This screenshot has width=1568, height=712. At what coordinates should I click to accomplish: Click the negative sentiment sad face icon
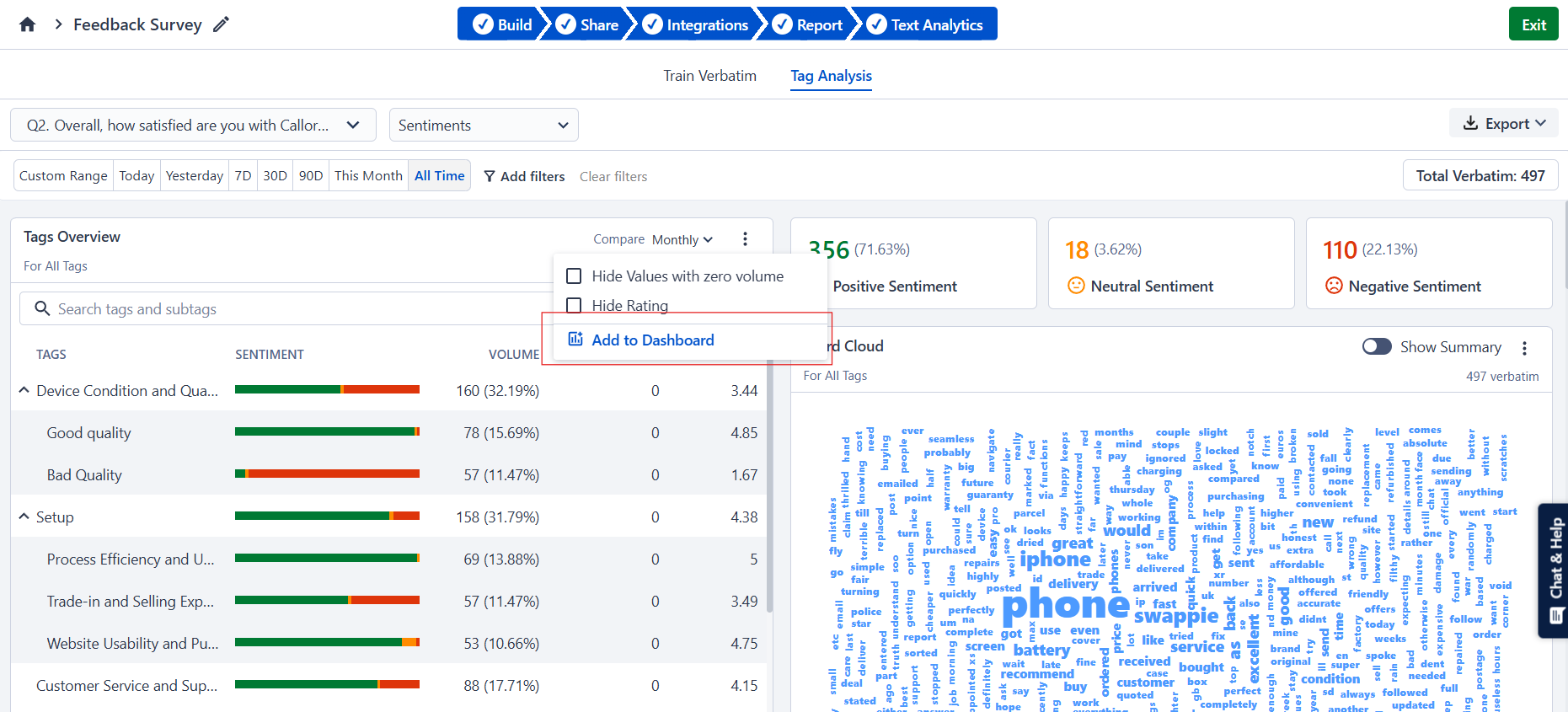[1334, 286]
